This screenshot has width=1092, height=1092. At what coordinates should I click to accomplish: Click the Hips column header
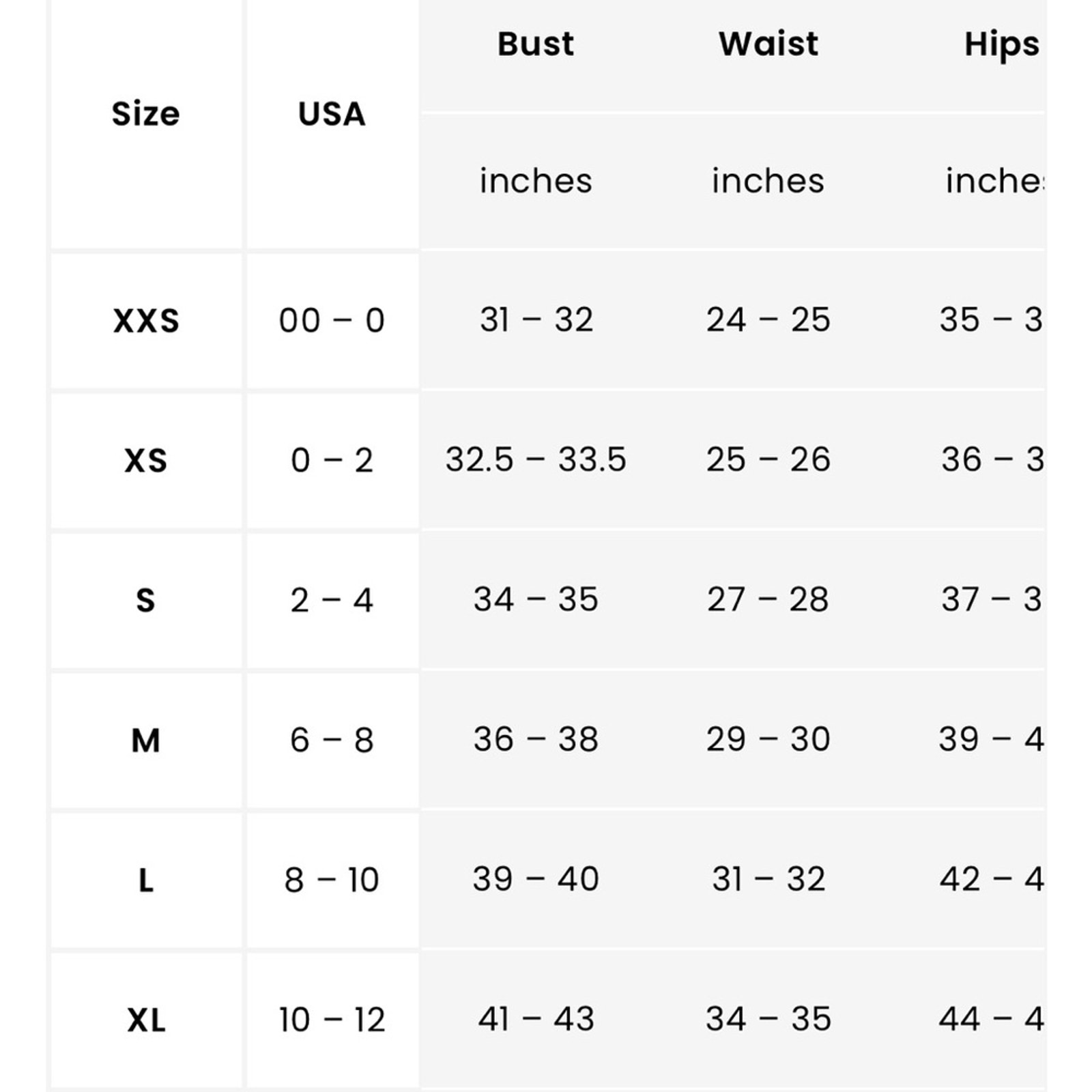coord(1002,44)
